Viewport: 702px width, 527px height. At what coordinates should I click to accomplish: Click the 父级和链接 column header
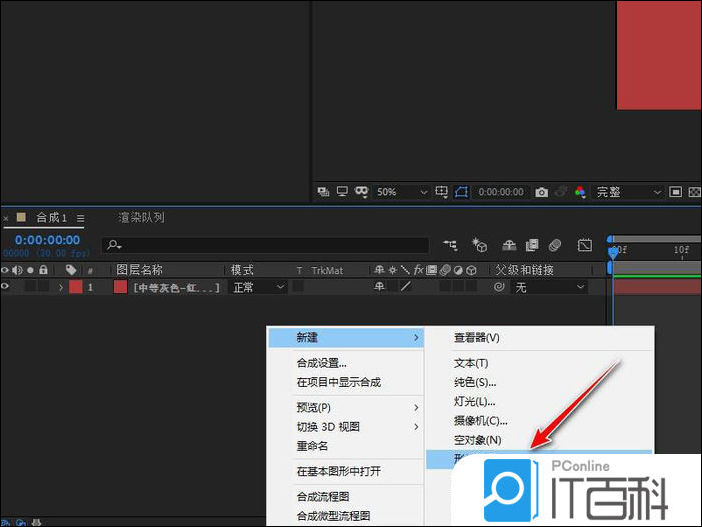pyautogui.click(x=524, y=270)
